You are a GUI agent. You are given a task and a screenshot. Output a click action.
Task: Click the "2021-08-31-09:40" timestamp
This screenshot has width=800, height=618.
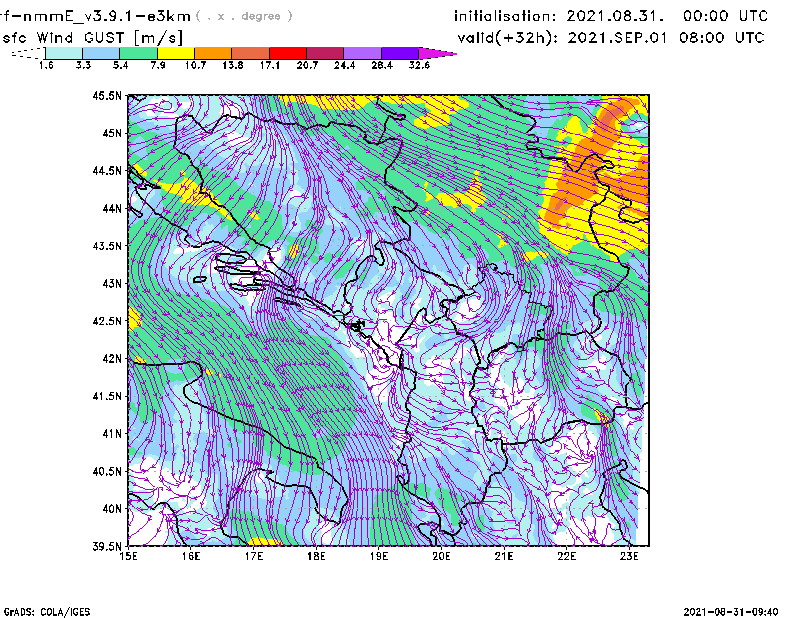click(731, 612)
